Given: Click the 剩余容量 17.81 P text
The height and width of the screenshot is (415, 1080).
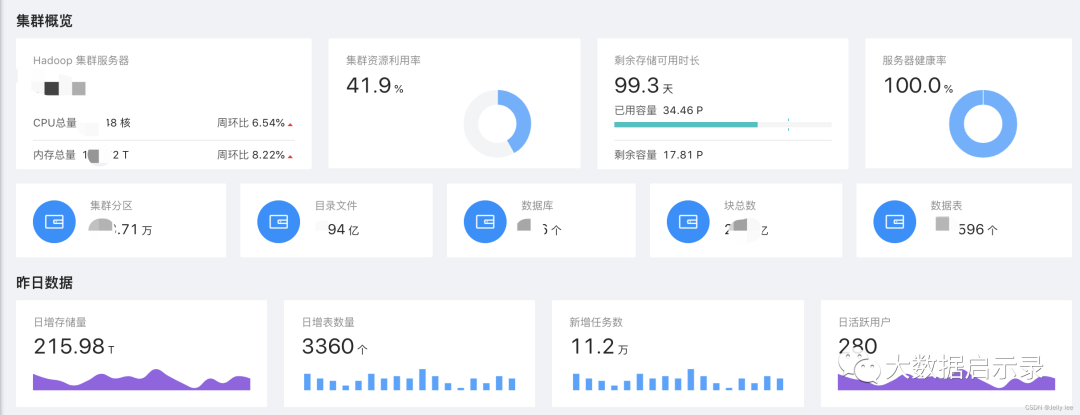Looking at the screenshot, I should [658, 155].
